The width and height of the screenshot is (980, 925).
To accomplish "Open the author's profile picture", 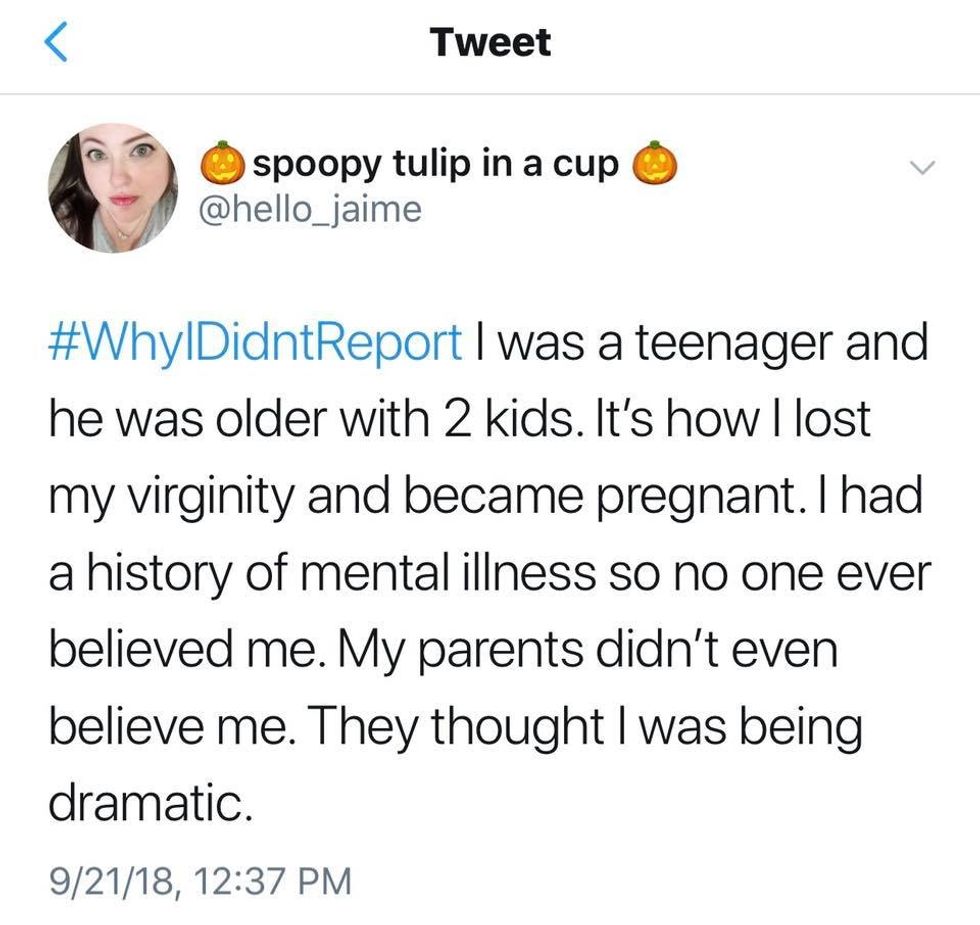I will (113, 188).
